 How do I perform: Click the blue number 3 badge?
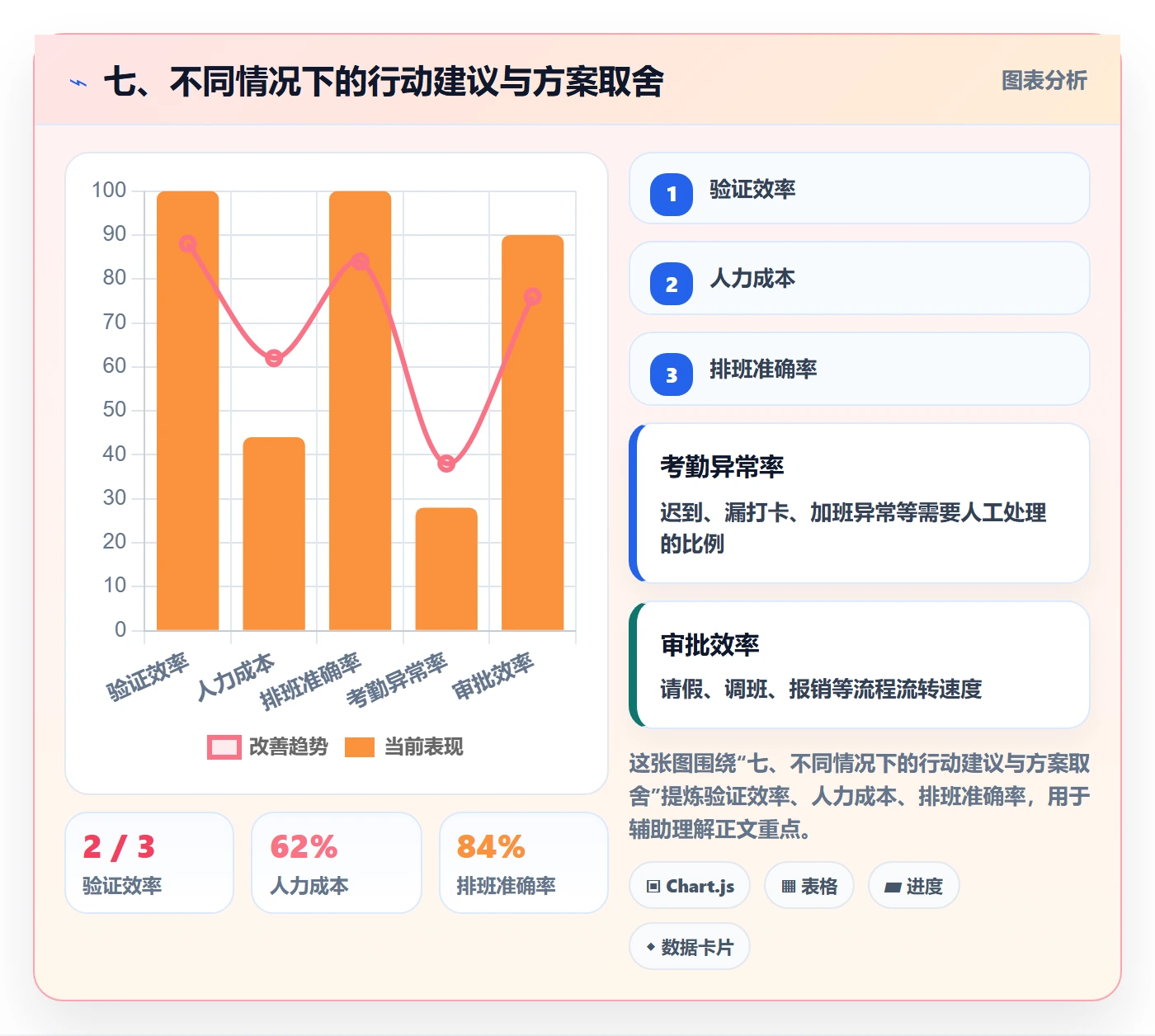(672, 374)
